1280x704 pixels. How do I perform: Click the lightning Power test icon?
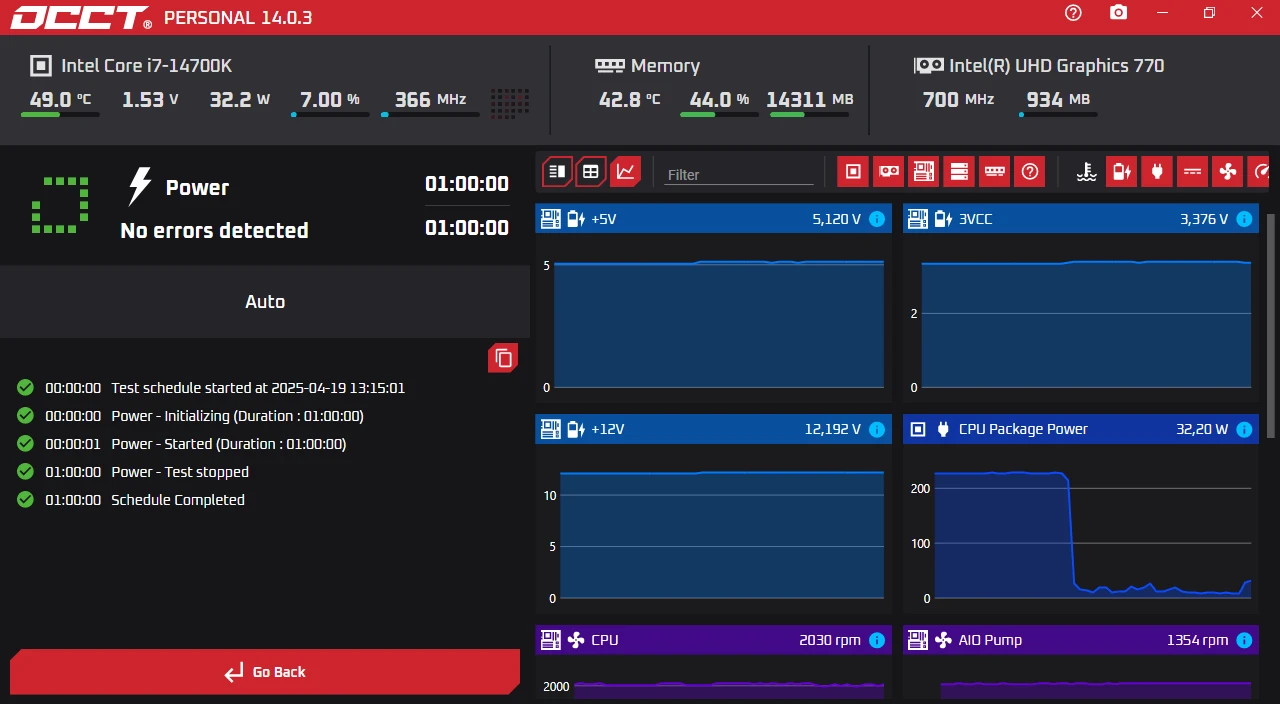point(140,187)
